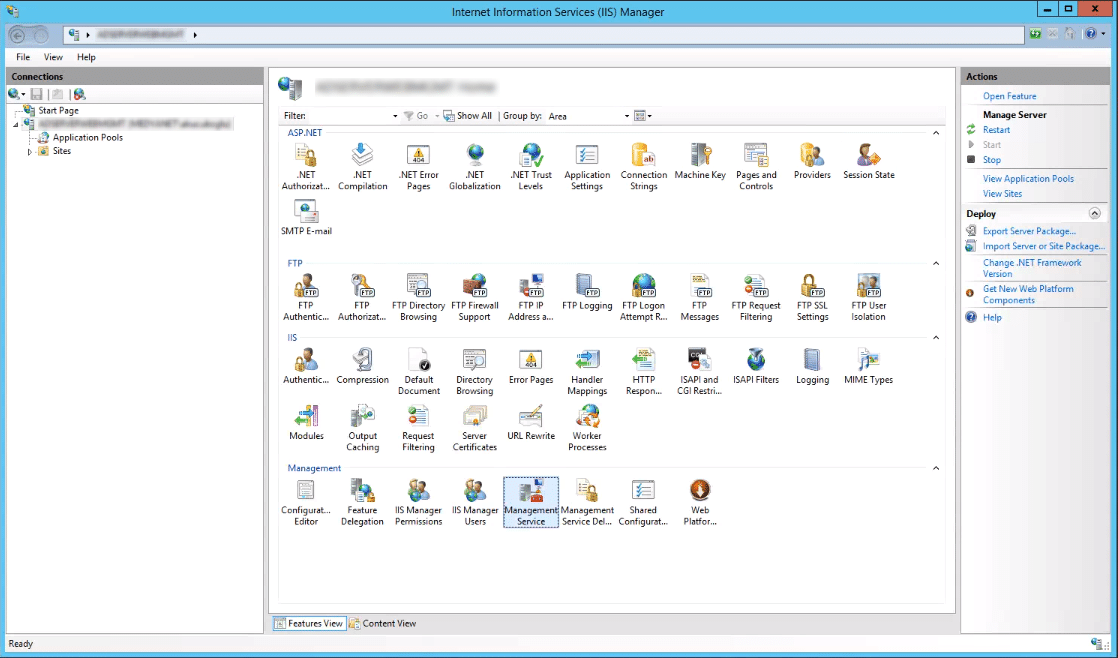
Task: Open Worker Processes feature
Action: coord(587,428)
